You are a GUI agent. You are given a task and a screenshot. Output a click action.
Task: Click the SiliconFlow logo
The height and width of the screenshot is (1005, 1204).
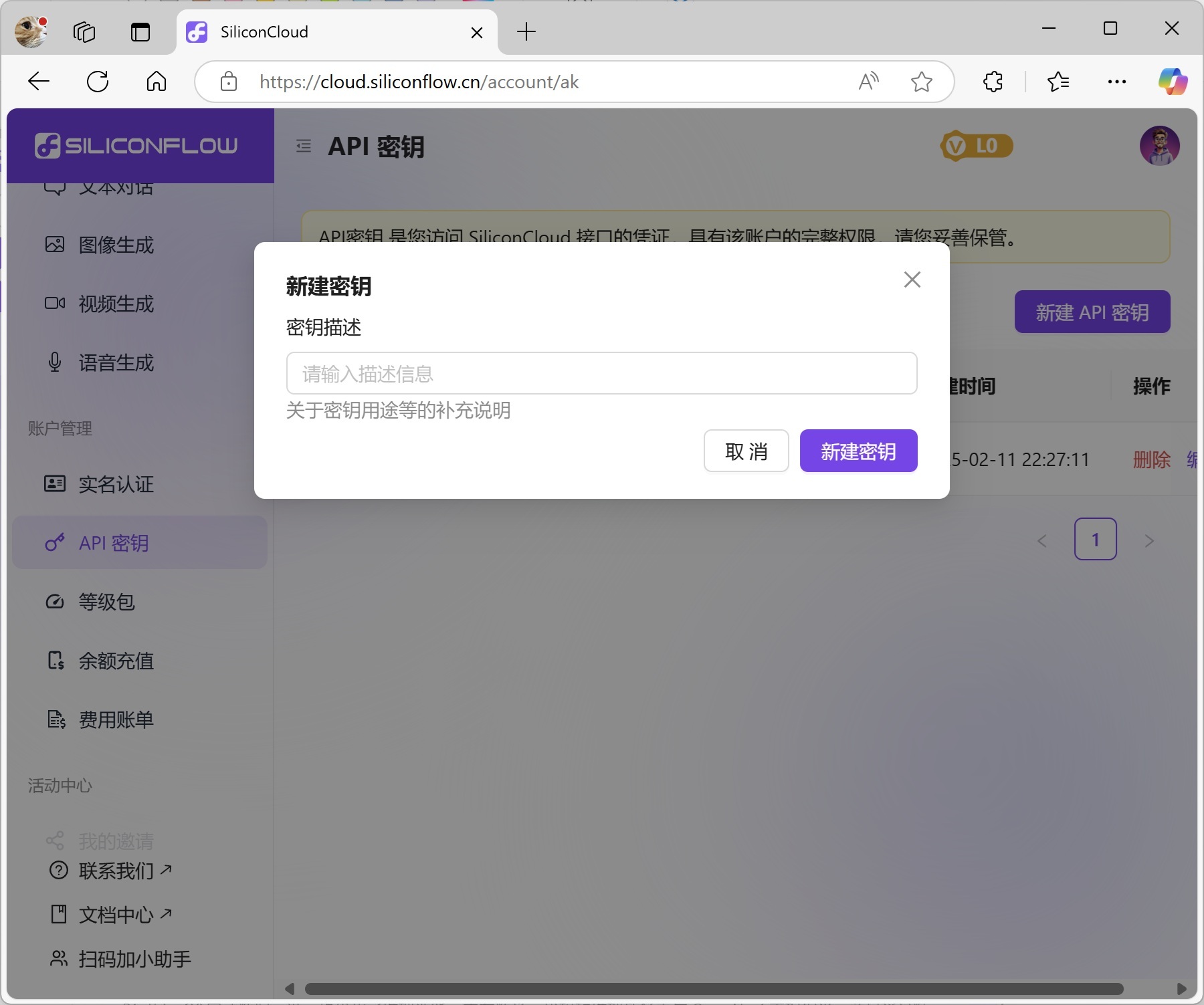pos(136,145)
